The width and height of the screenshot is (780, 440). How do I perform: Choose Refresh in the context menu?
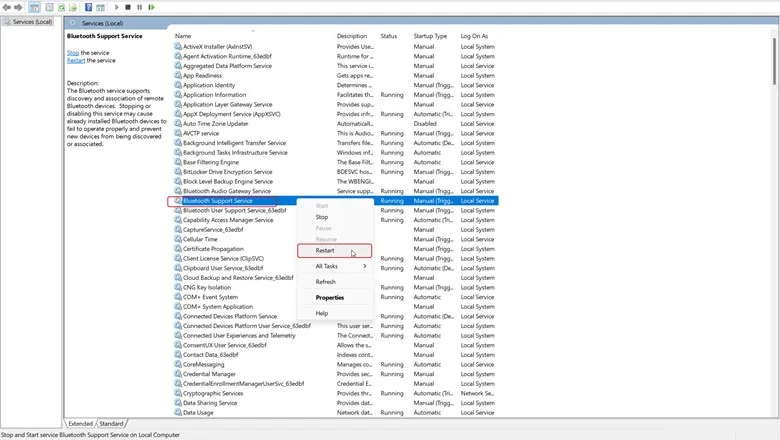[335, 282]
